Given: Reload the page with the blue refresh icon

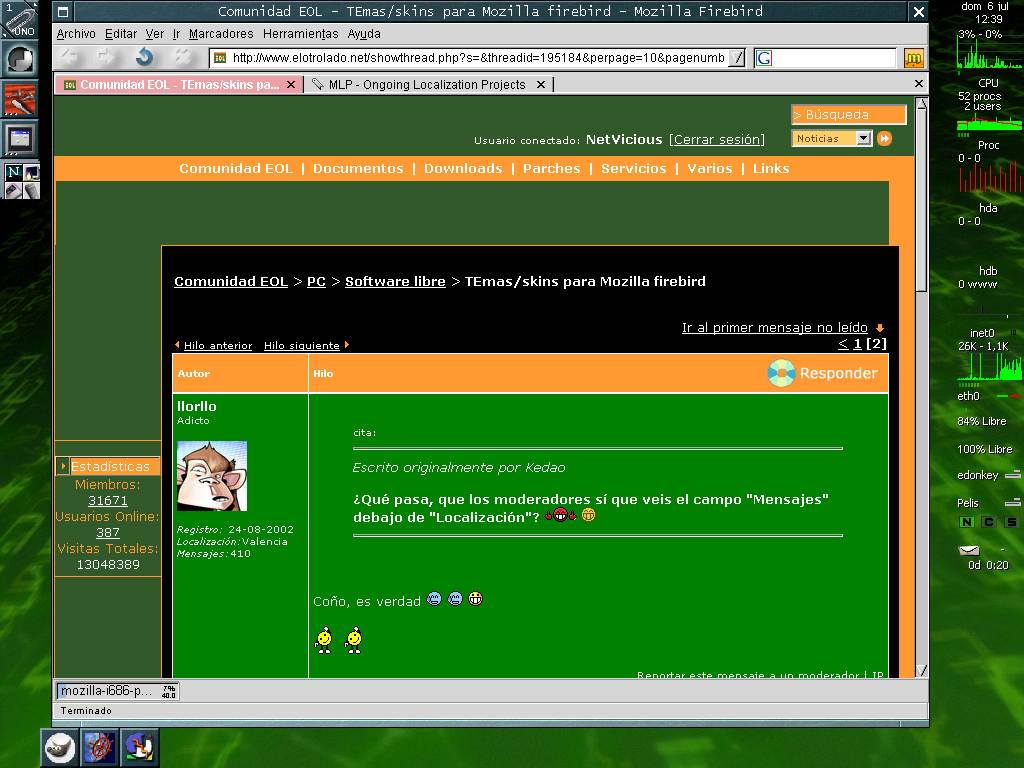Looking at the screenshot, I should 144,57.
